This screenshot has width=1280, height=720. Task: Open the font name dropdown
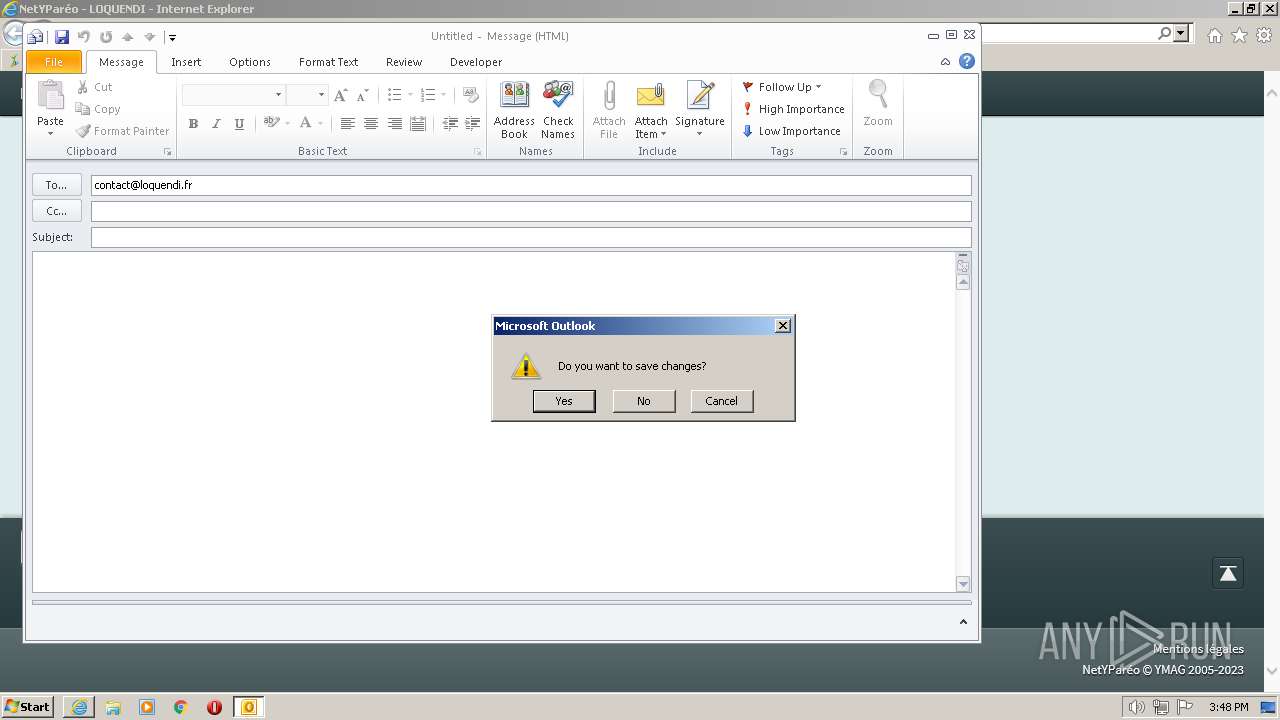tap(278, 95)
